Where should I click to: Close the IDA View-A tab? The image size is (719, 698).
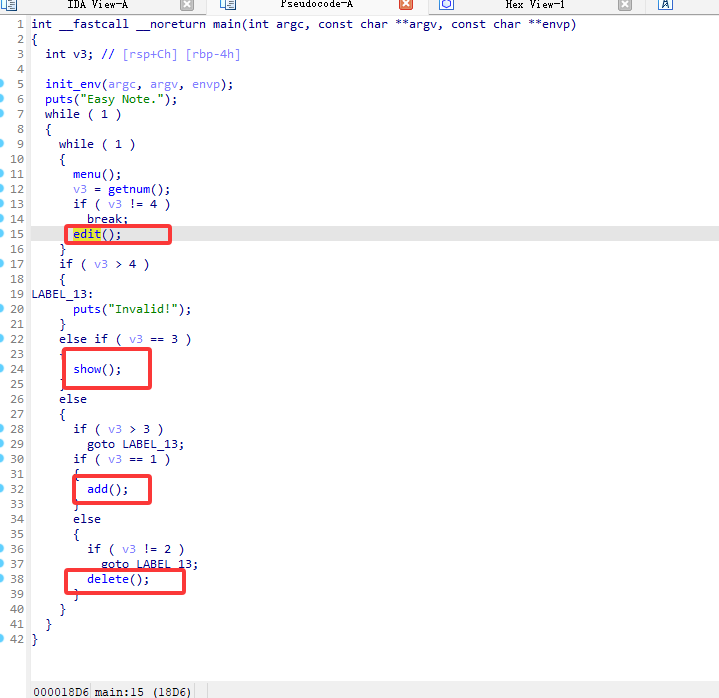(187, 5)
